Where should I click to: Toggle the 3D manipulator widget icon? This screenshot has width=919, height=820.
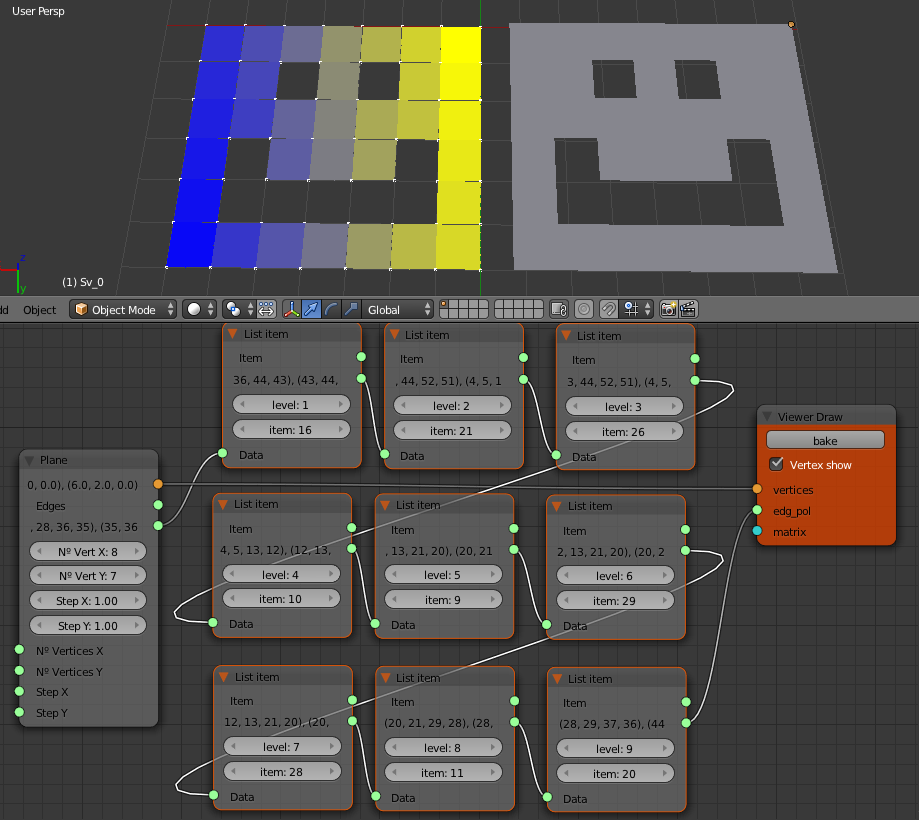tap(291, 309)
